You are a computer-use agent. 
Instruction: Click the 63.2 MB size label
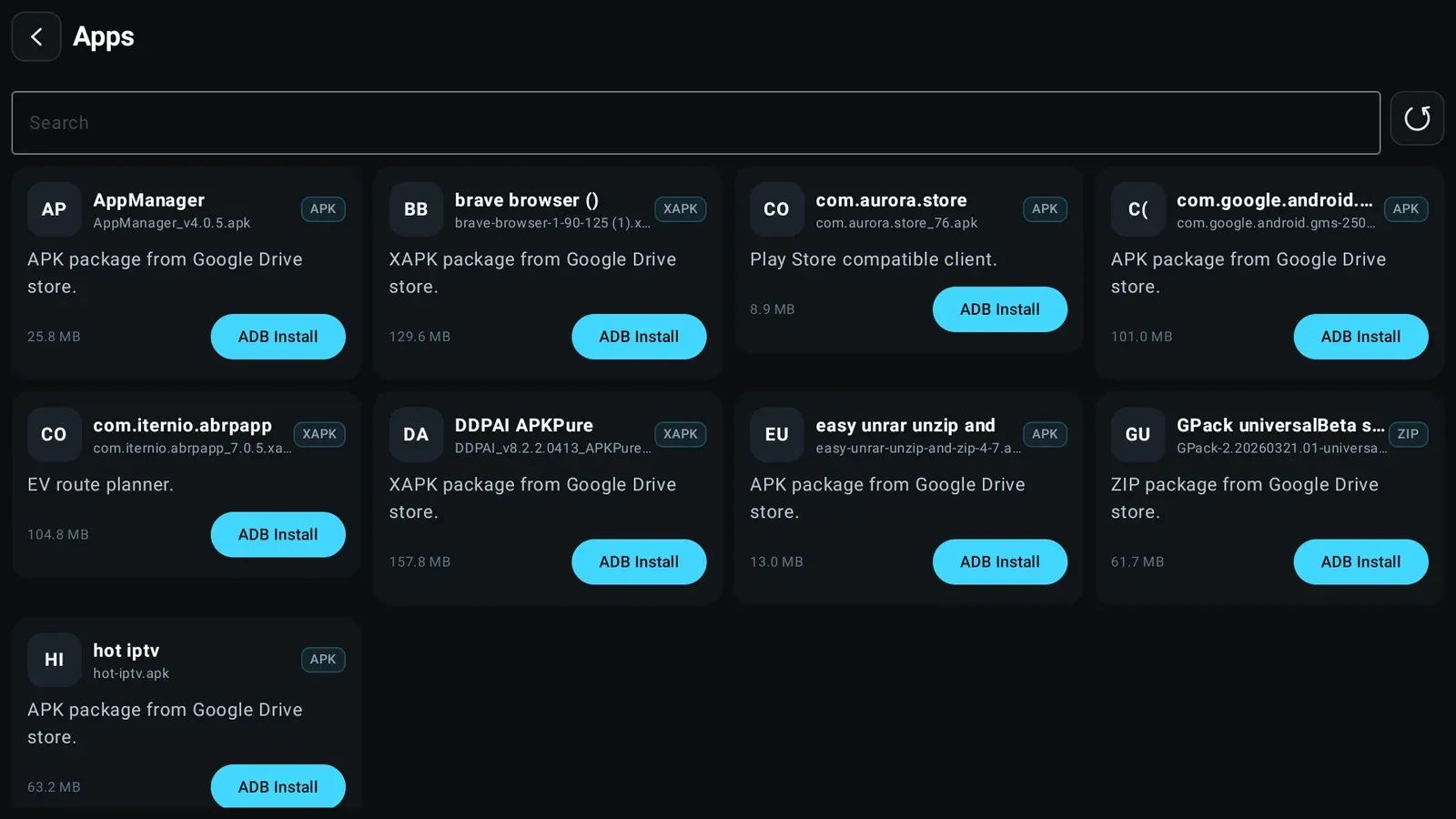54,787
